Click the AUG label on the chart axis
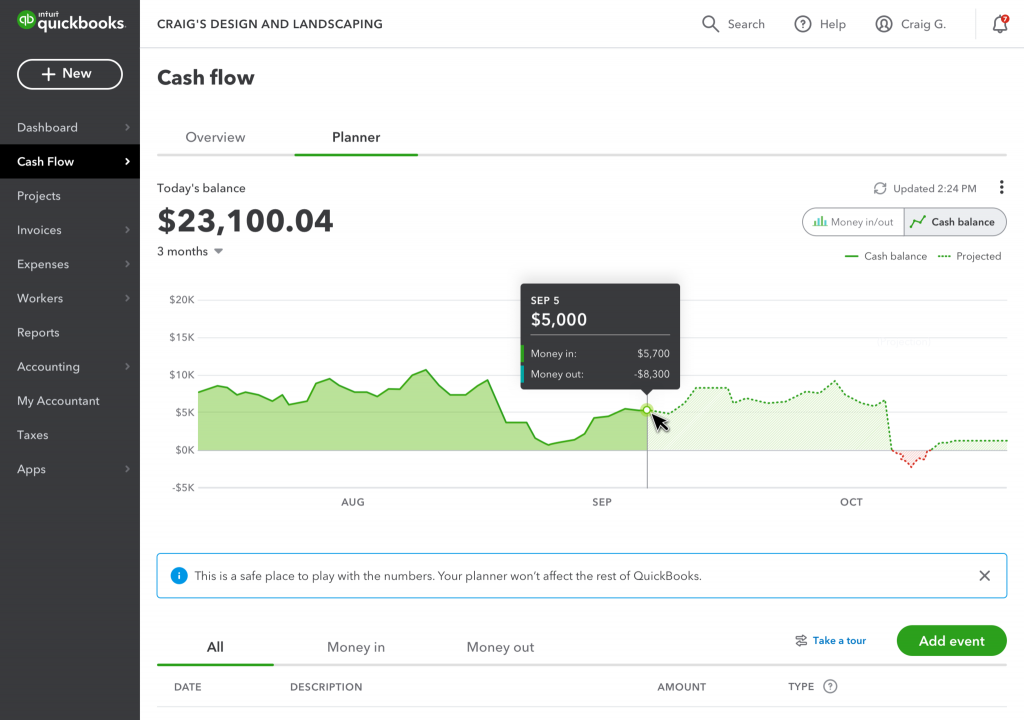This screenshot has width=1024, height=720. [353, 502]
